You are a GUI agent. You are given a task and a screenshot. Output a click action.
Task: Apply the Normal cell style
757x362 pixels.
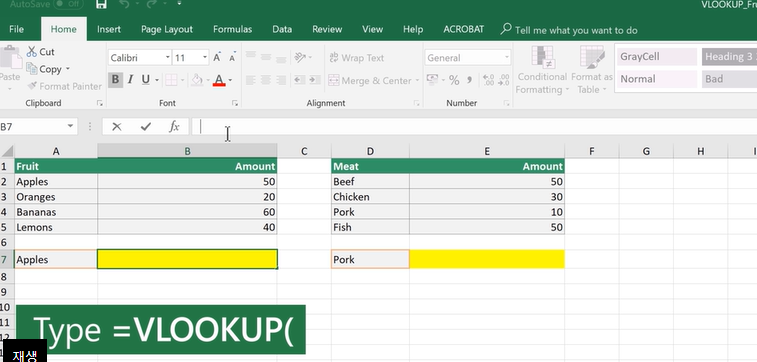pyautogui.click(x=657, y=79)
